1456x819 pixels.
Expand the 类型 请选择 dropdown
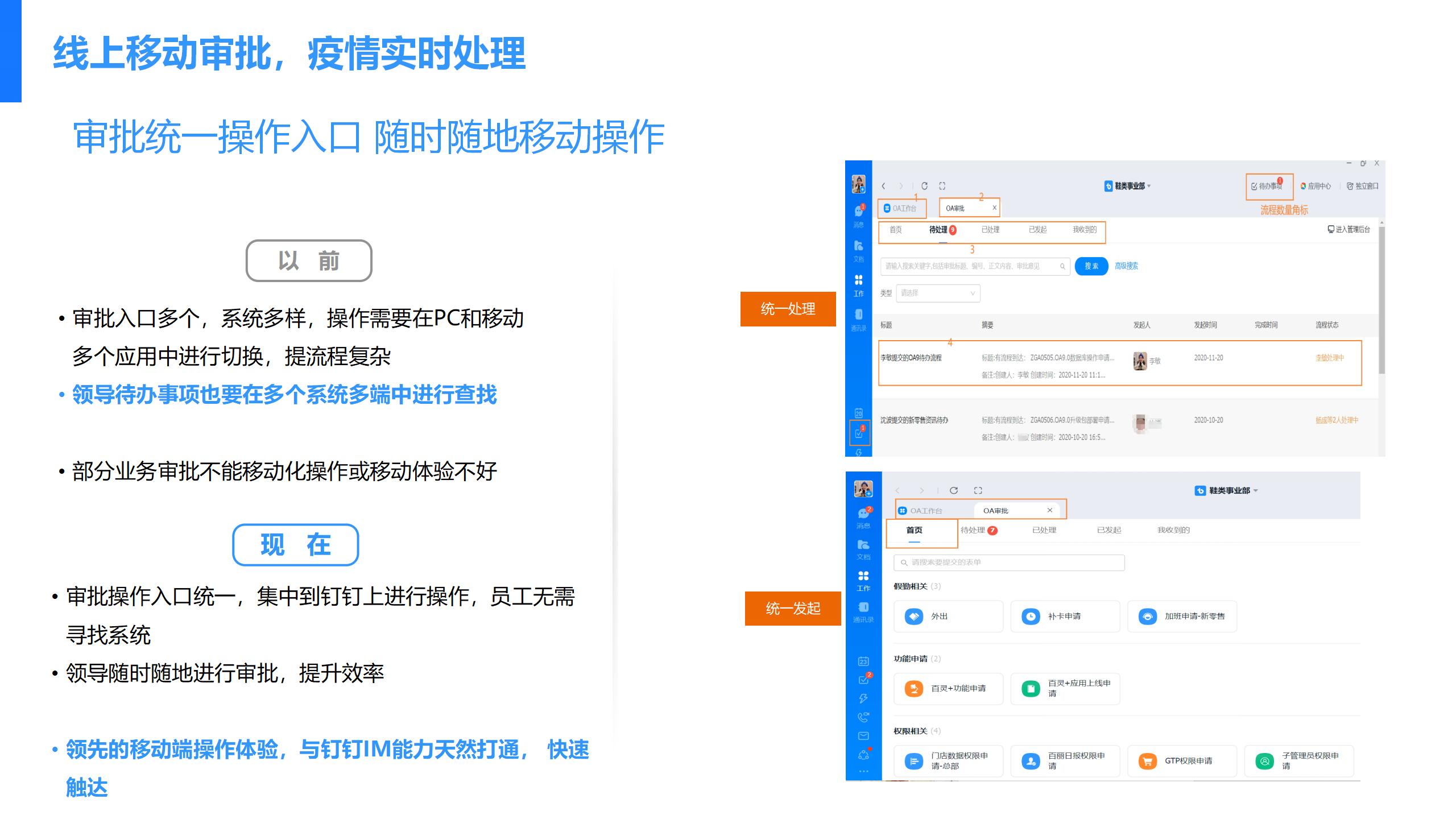pos(938,293)
